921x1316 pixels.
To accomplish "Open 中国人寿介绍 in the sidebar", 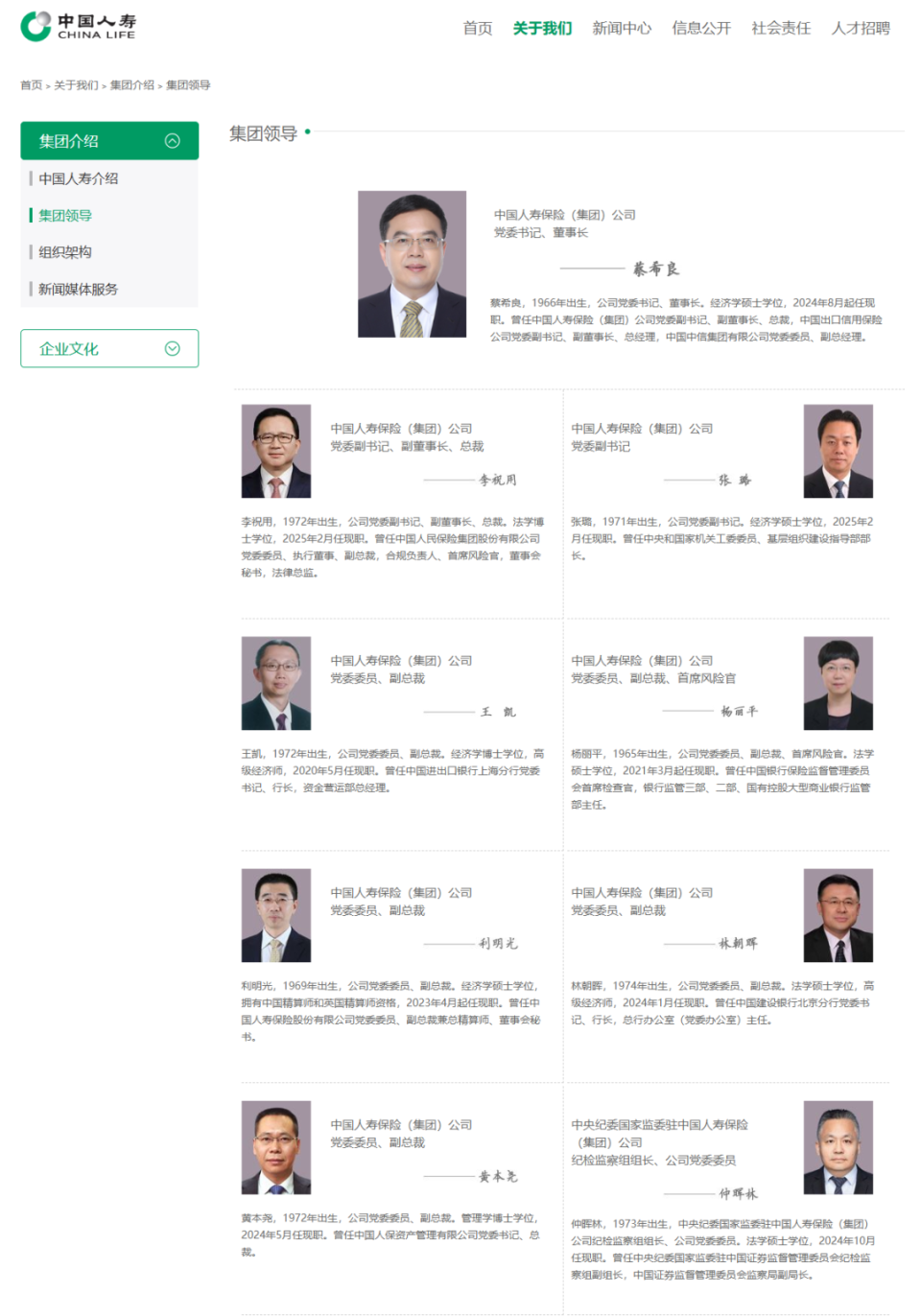I will (x=79, y=178).
